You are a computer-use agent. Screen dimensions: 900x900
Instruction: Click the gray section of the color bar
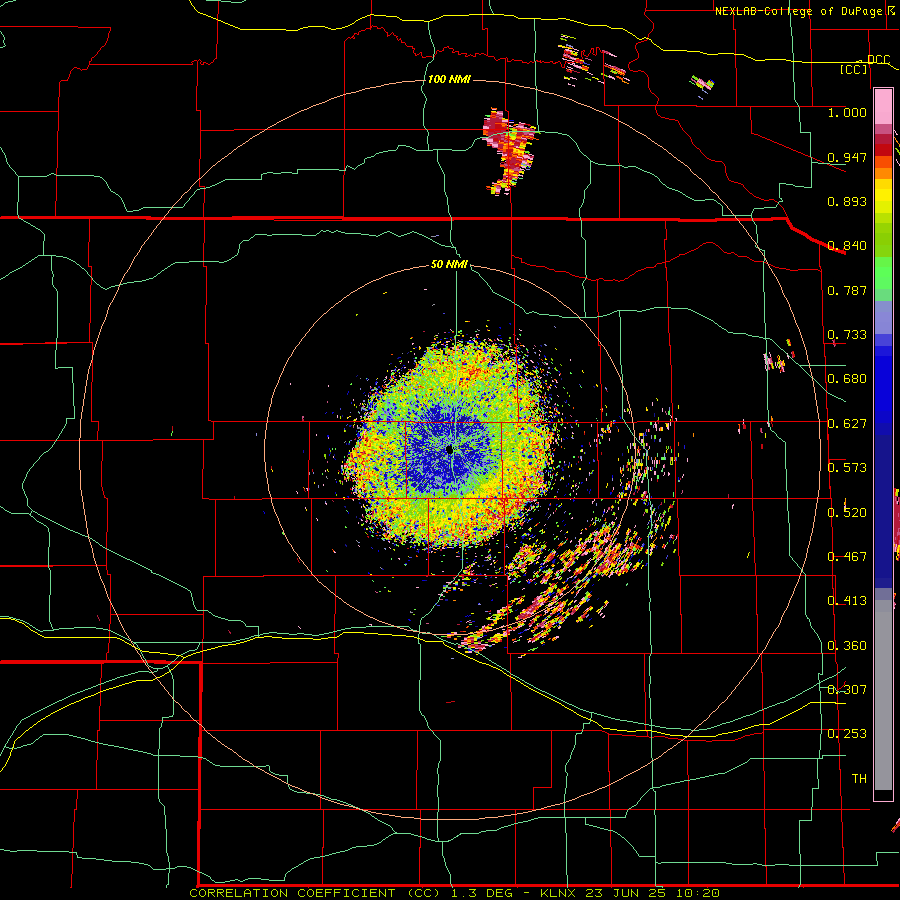pyautogui.click(x=883, y=695)
